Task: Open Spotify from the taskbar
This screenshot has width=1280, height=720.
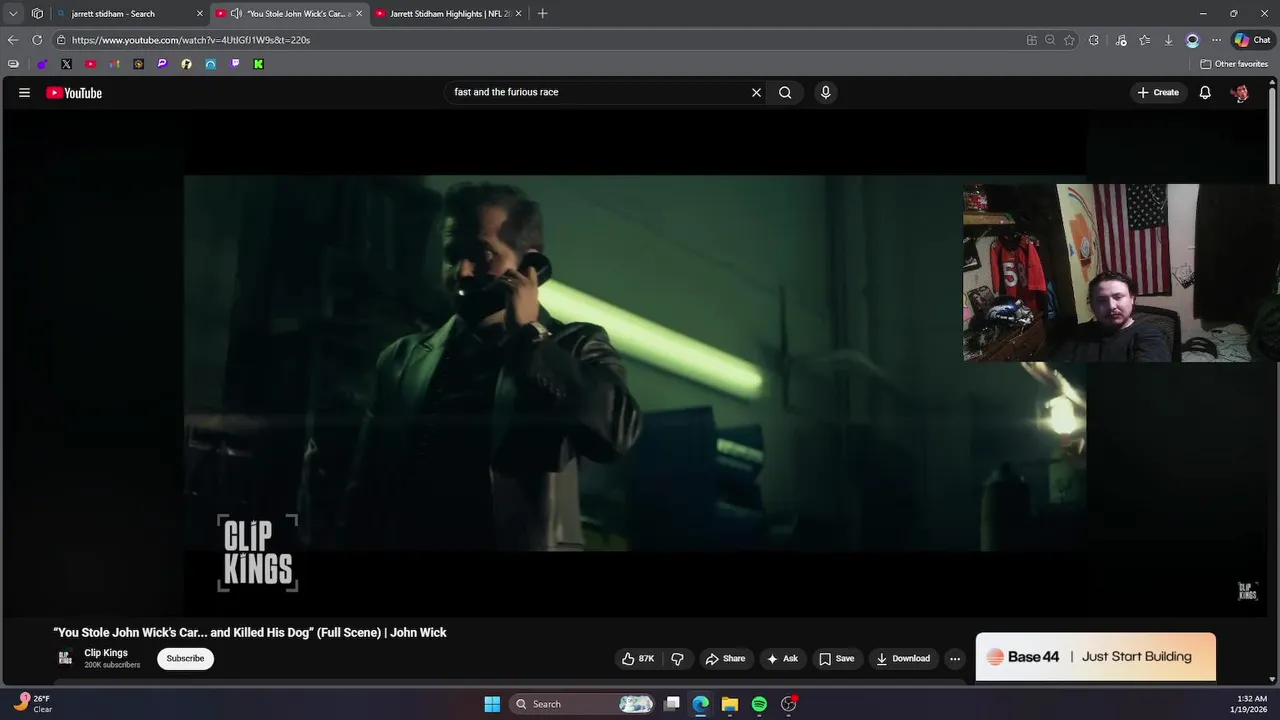Action: tap(759, 704)
